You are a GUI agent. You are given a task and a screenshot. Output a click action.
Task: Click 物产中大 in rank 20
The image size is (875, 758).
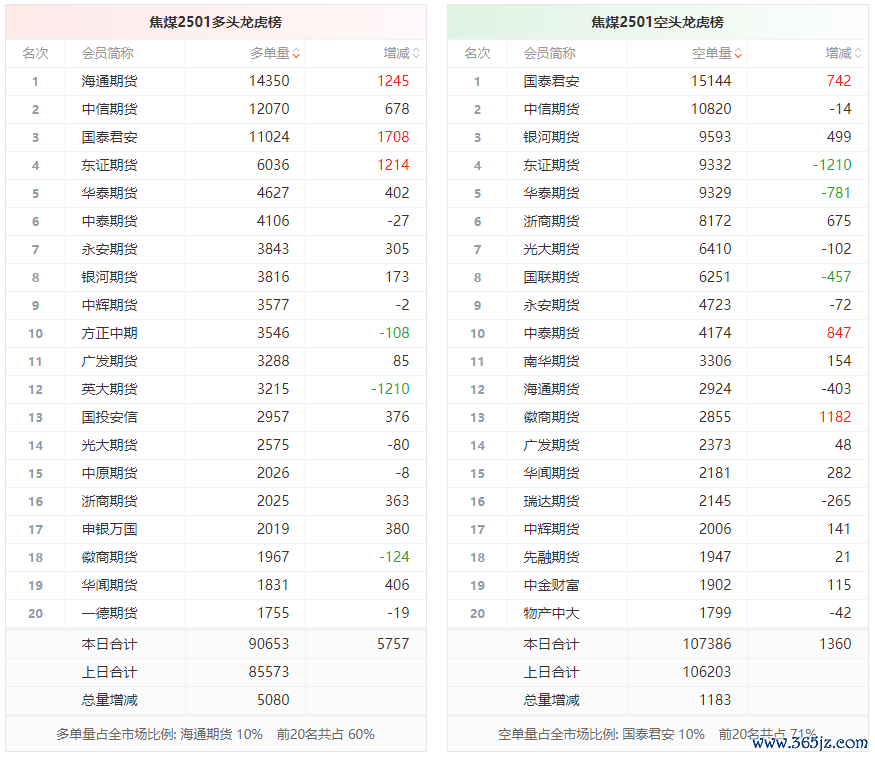coord(551,613)
